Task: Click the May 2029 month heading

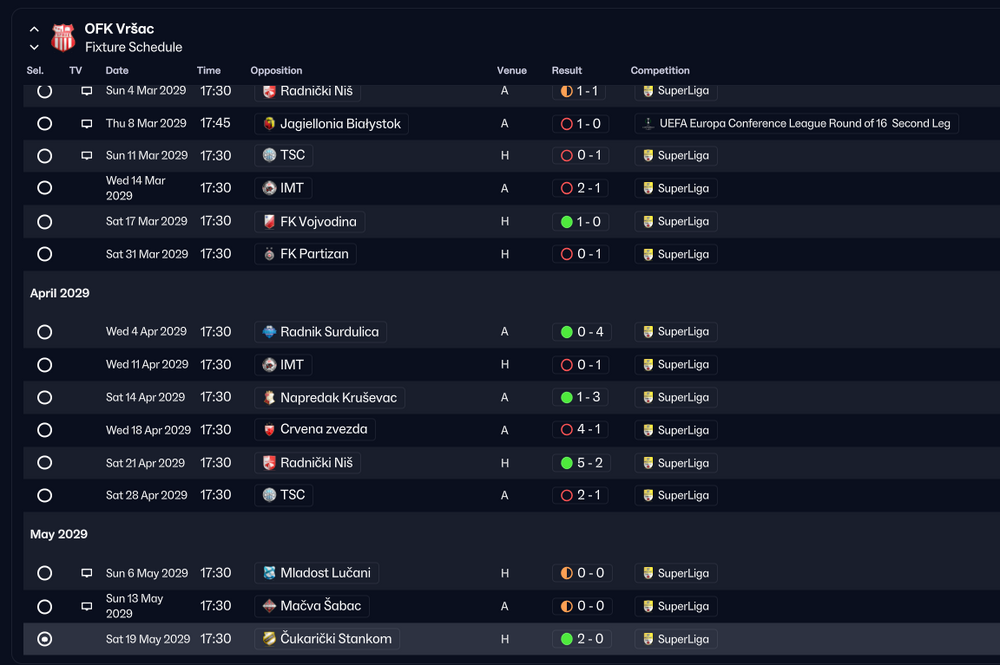Action: (59, 534)
